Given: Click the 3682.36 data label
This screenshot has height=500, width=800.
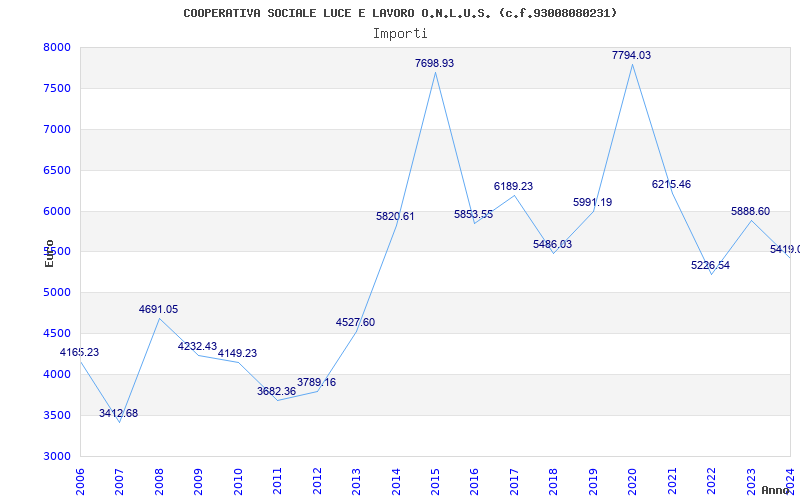Looking at the screenshot, I should (277, 391).
